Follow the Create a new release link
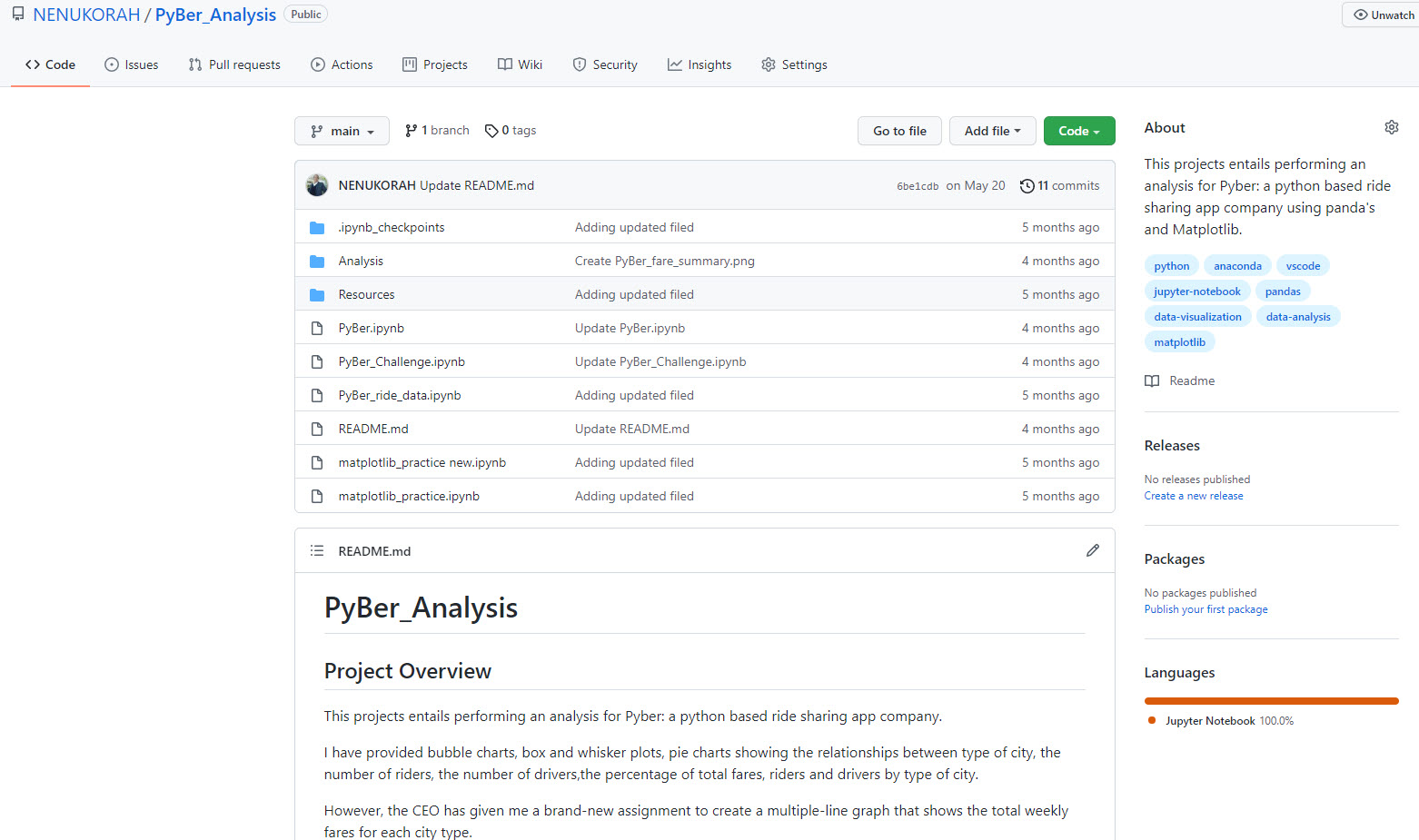This screenshot has width=1419, height=840. [1194, 496]
